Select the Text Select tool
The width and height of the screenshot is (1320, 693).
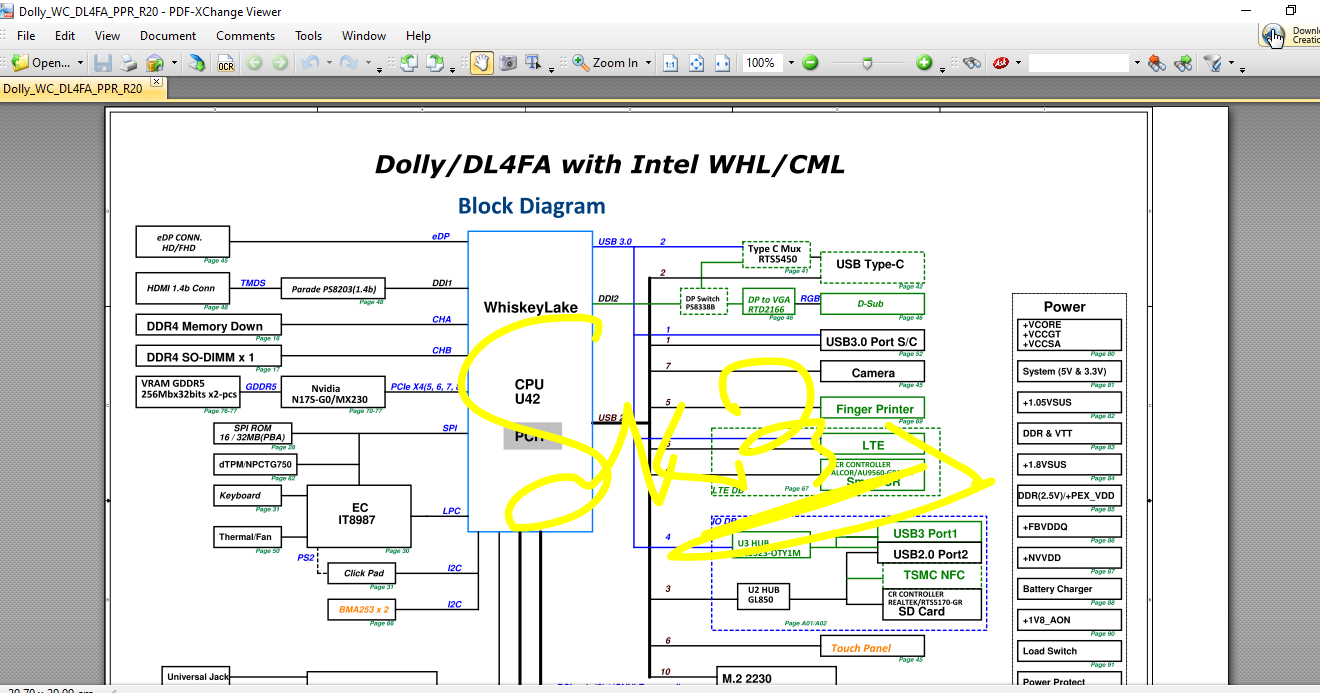pyautogui.click(x=534, y=62)
